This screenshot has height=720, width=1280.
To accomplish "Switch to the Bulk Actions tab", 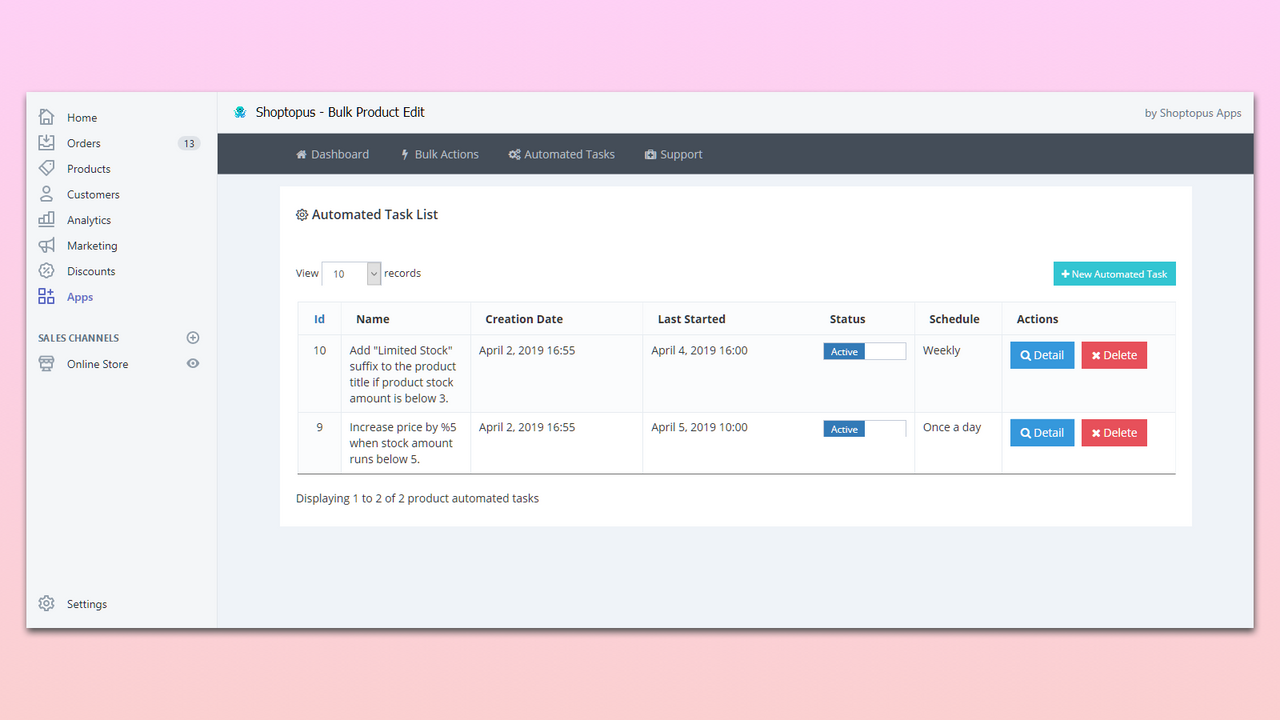I will click(439, 154).
